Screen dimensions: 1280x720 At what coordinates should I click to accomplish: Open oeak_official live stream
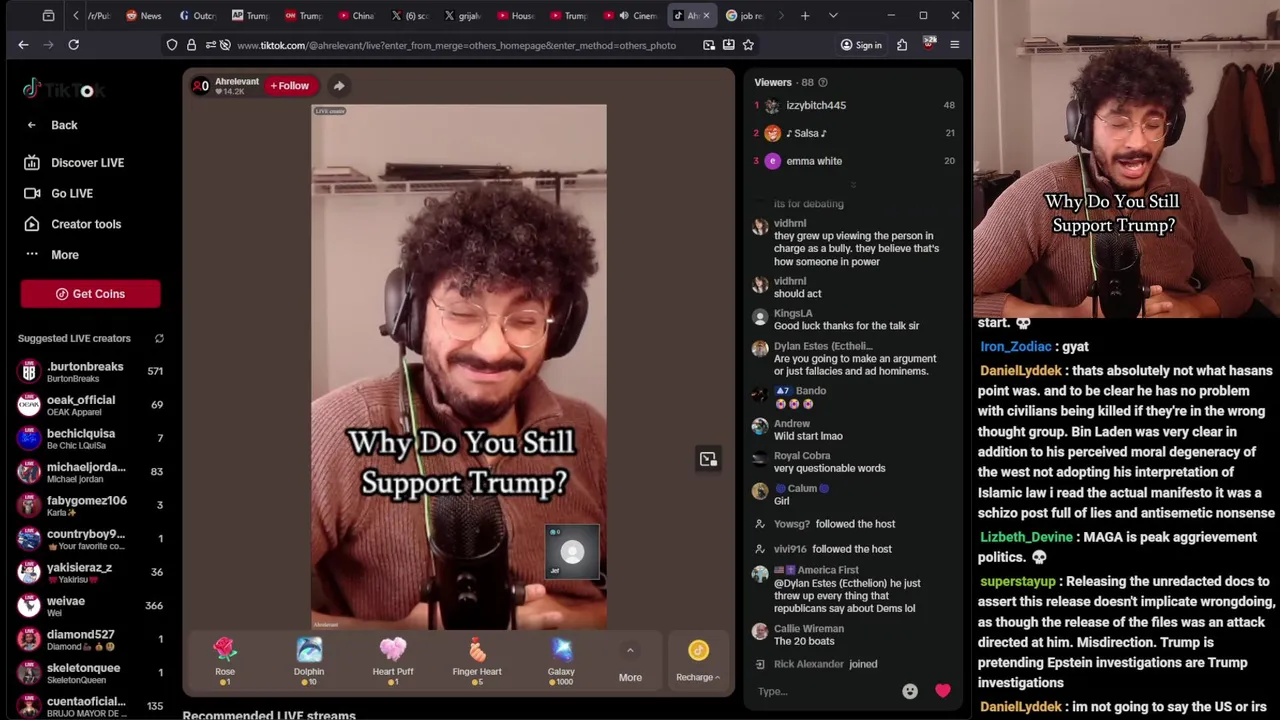90,405
